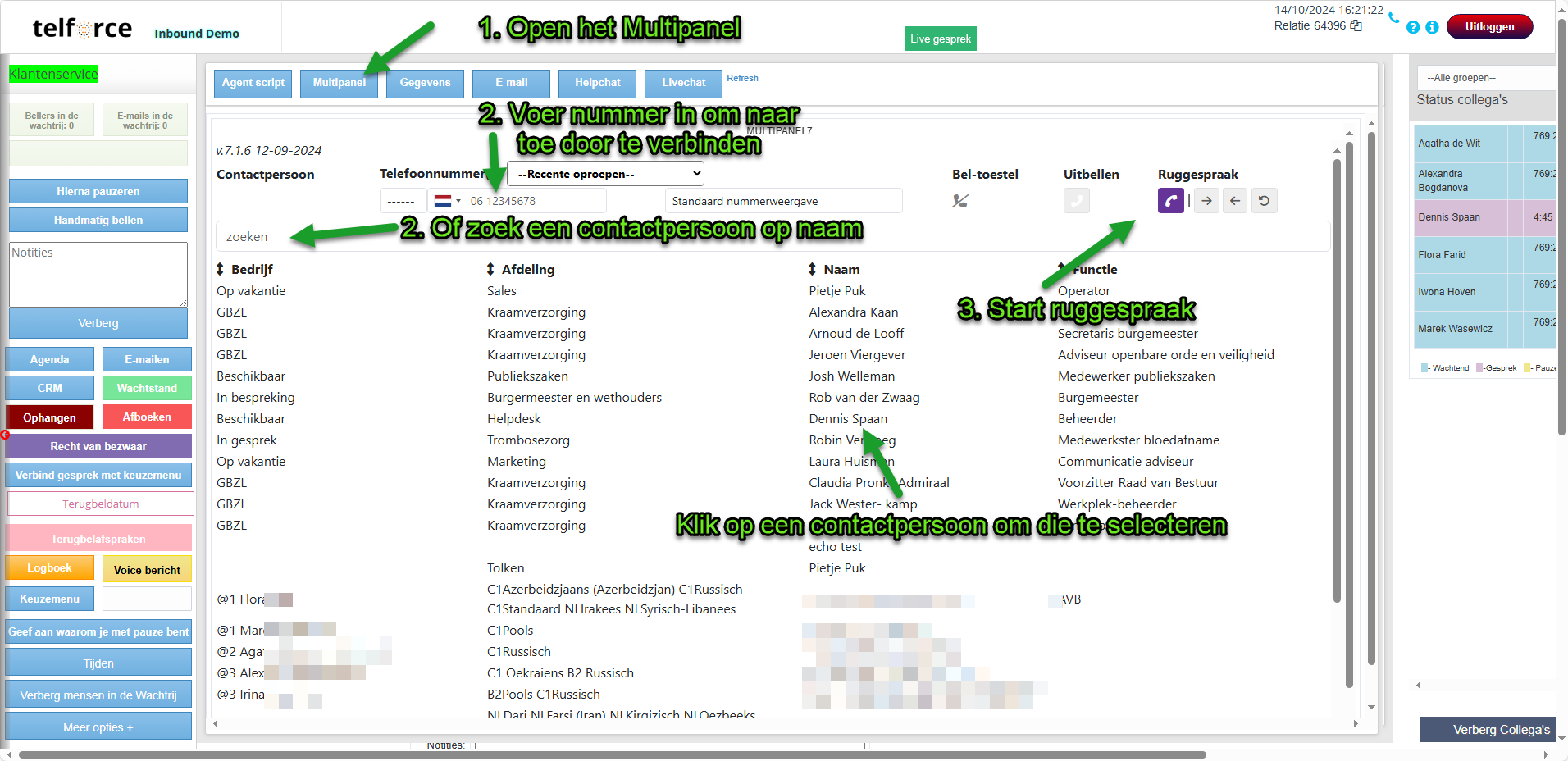Click the circular-arrow reset icon under Ruggespraak
This screenshot has width=1568, height=761.
1264,201
